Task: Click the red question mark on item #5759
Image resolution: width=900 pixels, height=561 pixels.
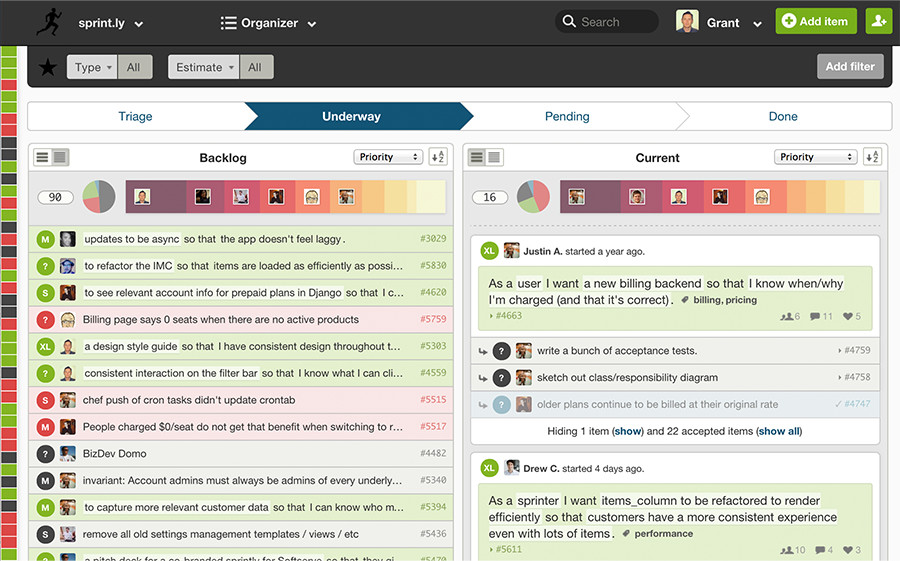Action: point(45,320)
